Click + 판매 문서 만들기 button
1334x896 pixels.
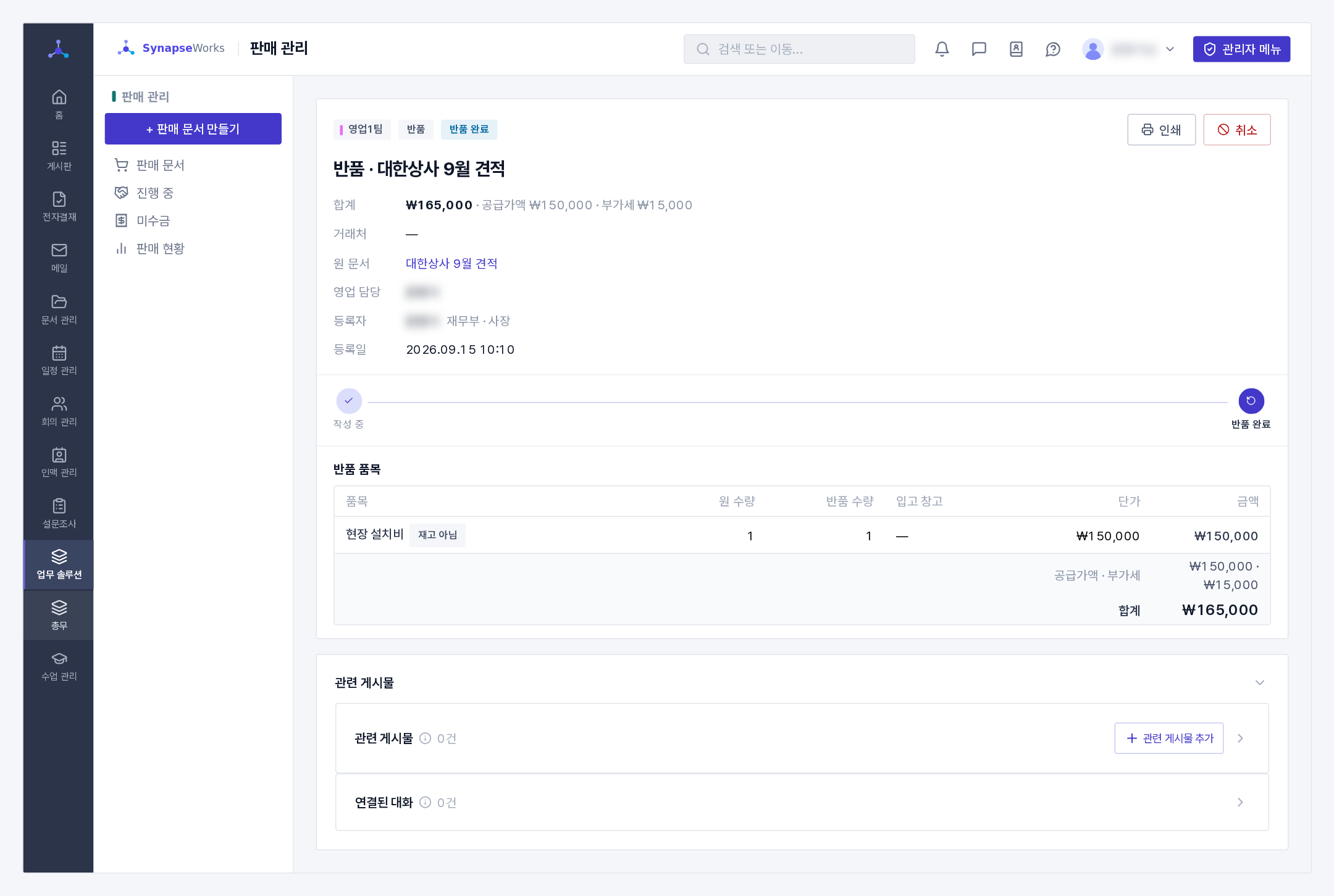(193, 128)
